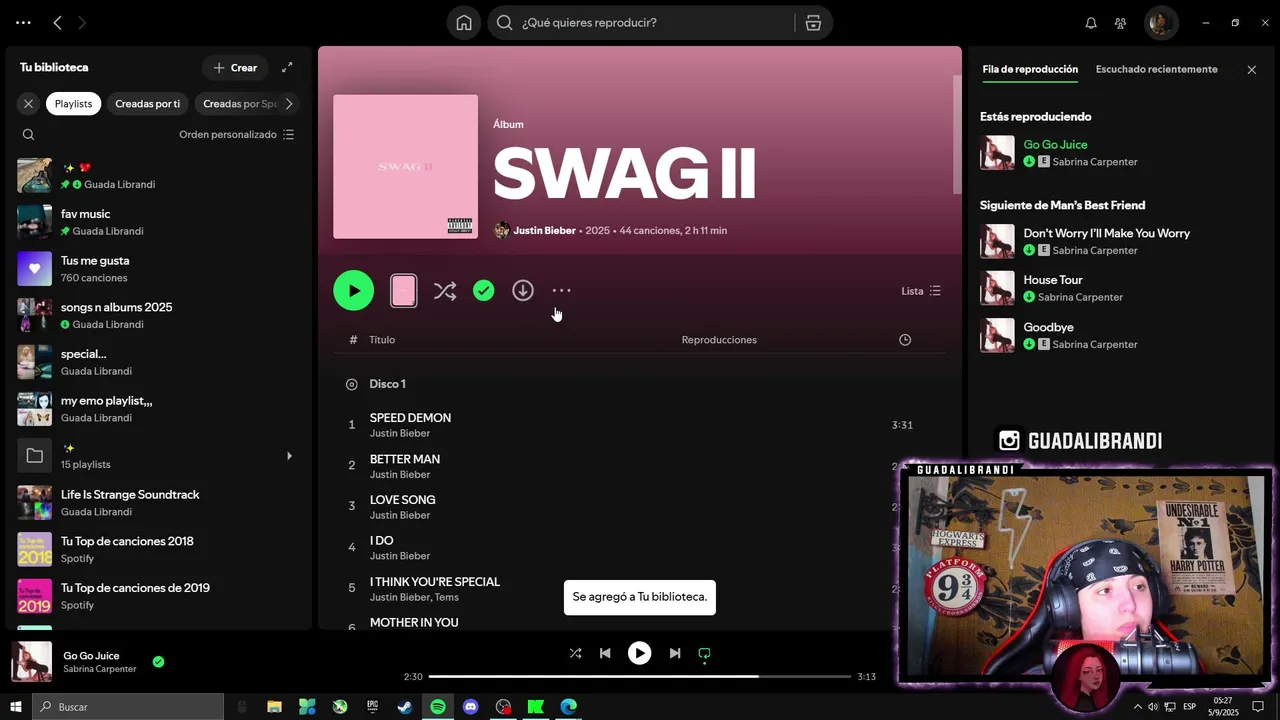This screenshot has height=720, width=1280.
Task: Click the Crear button
Action: tap(235, 67)
